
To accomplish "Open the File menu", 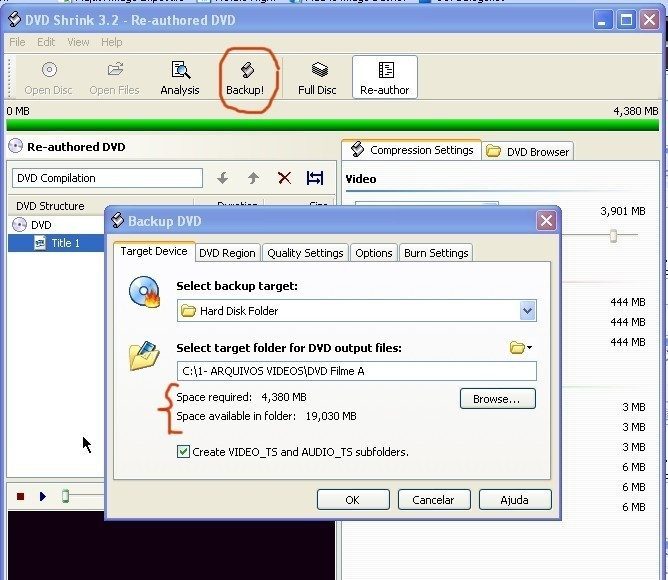I will point(17,42).
